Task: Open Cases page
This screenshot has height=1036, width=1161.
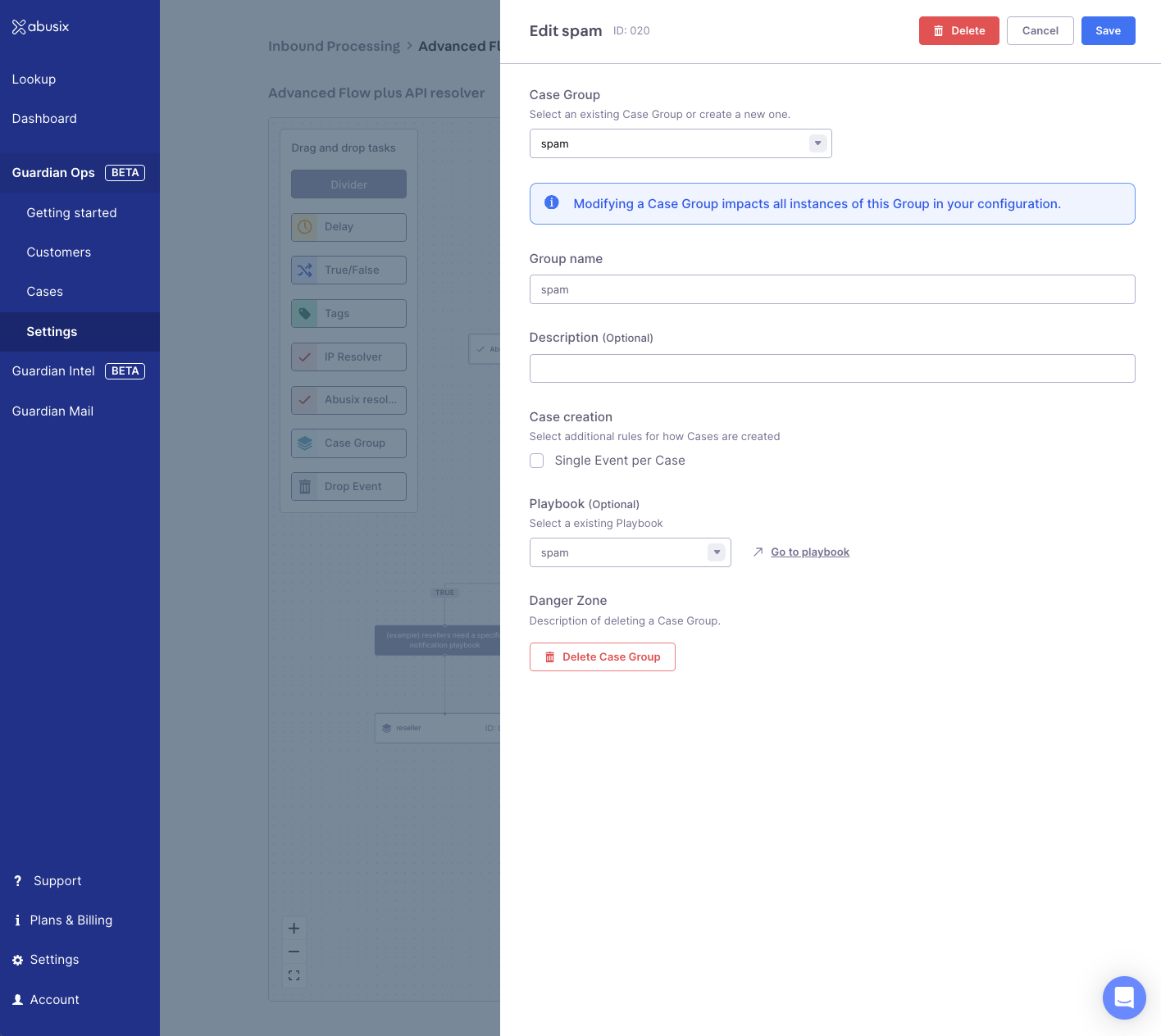Action: click(45, 292)
